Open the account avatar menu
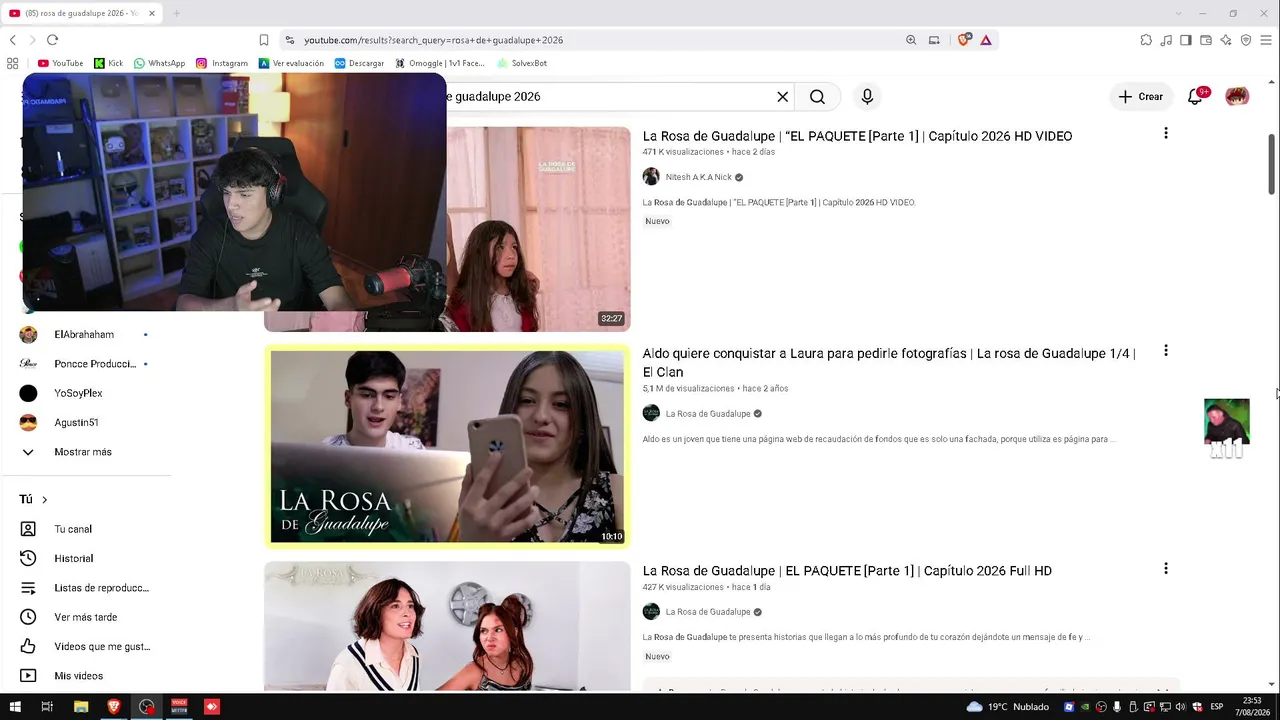Viewport: 1280px width, 720px height. (x=1237, y=97)
